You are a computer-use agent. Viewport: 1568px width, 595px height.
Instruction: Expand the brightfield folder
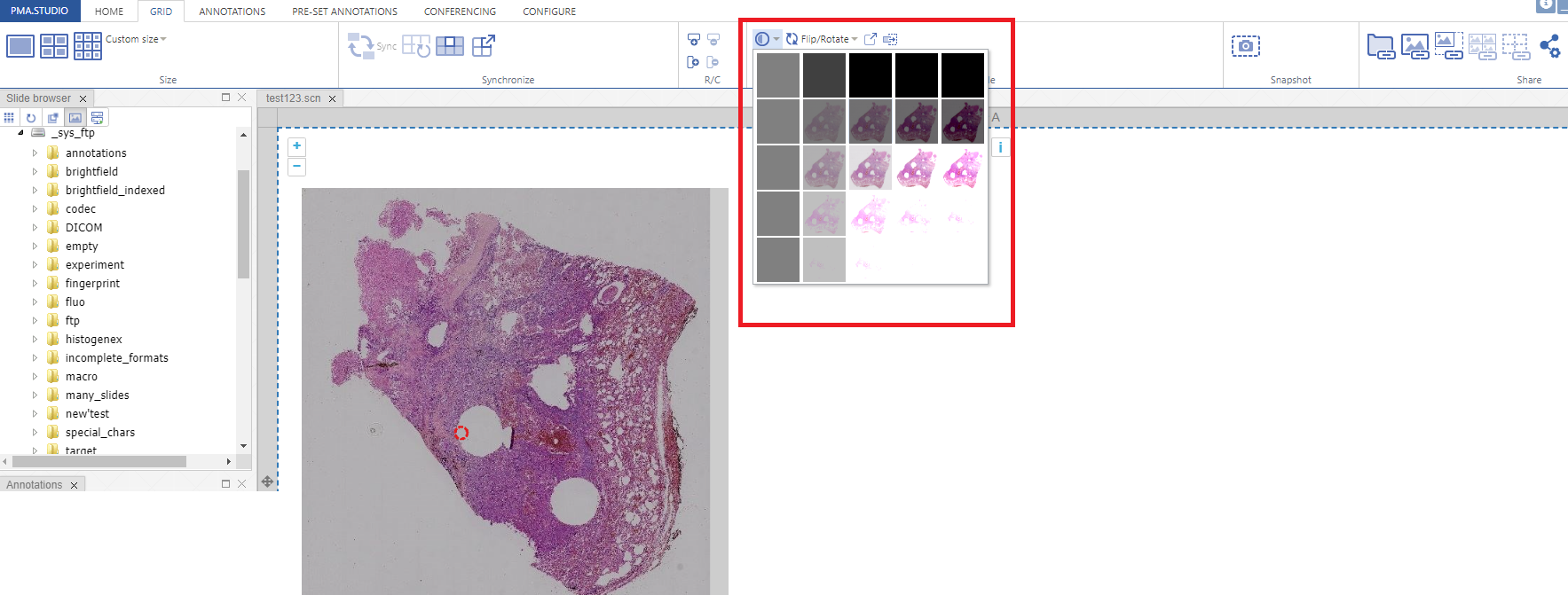(35, 172)
